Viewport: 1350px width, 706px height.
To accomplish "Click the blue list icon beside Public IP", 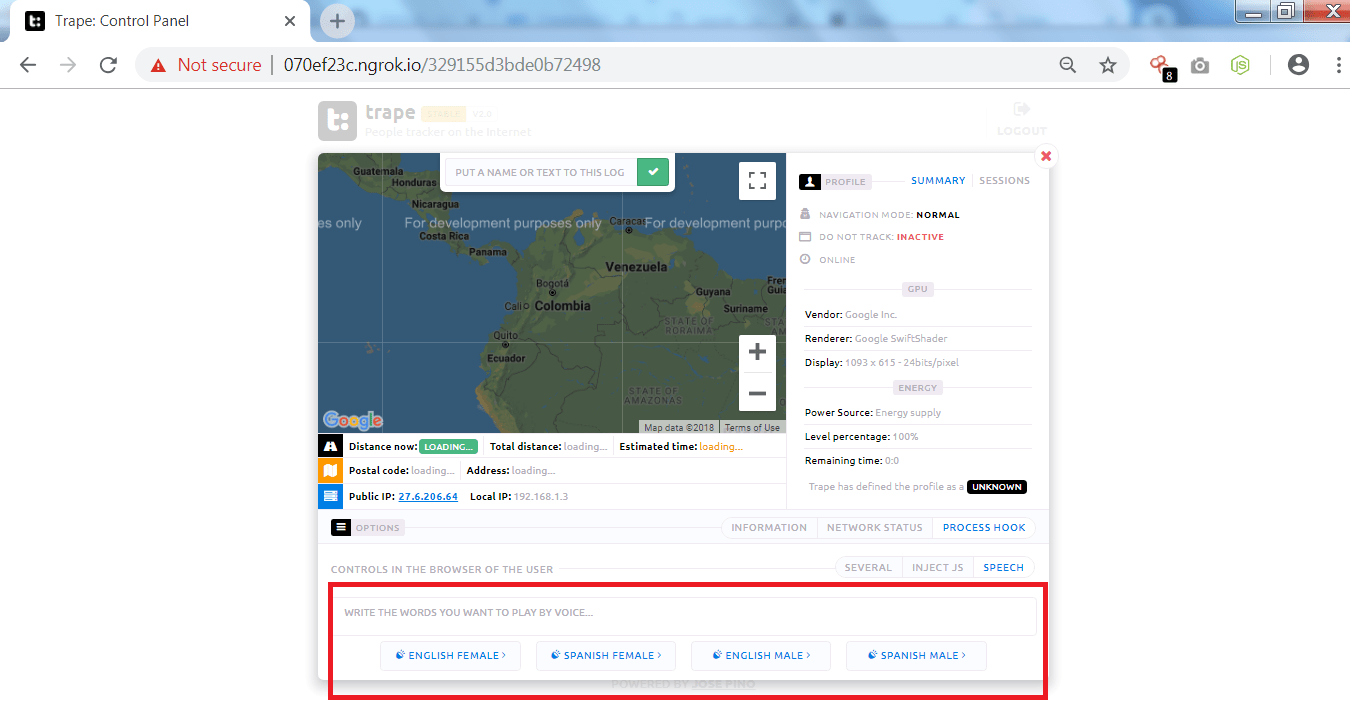I will click(330, 495).
